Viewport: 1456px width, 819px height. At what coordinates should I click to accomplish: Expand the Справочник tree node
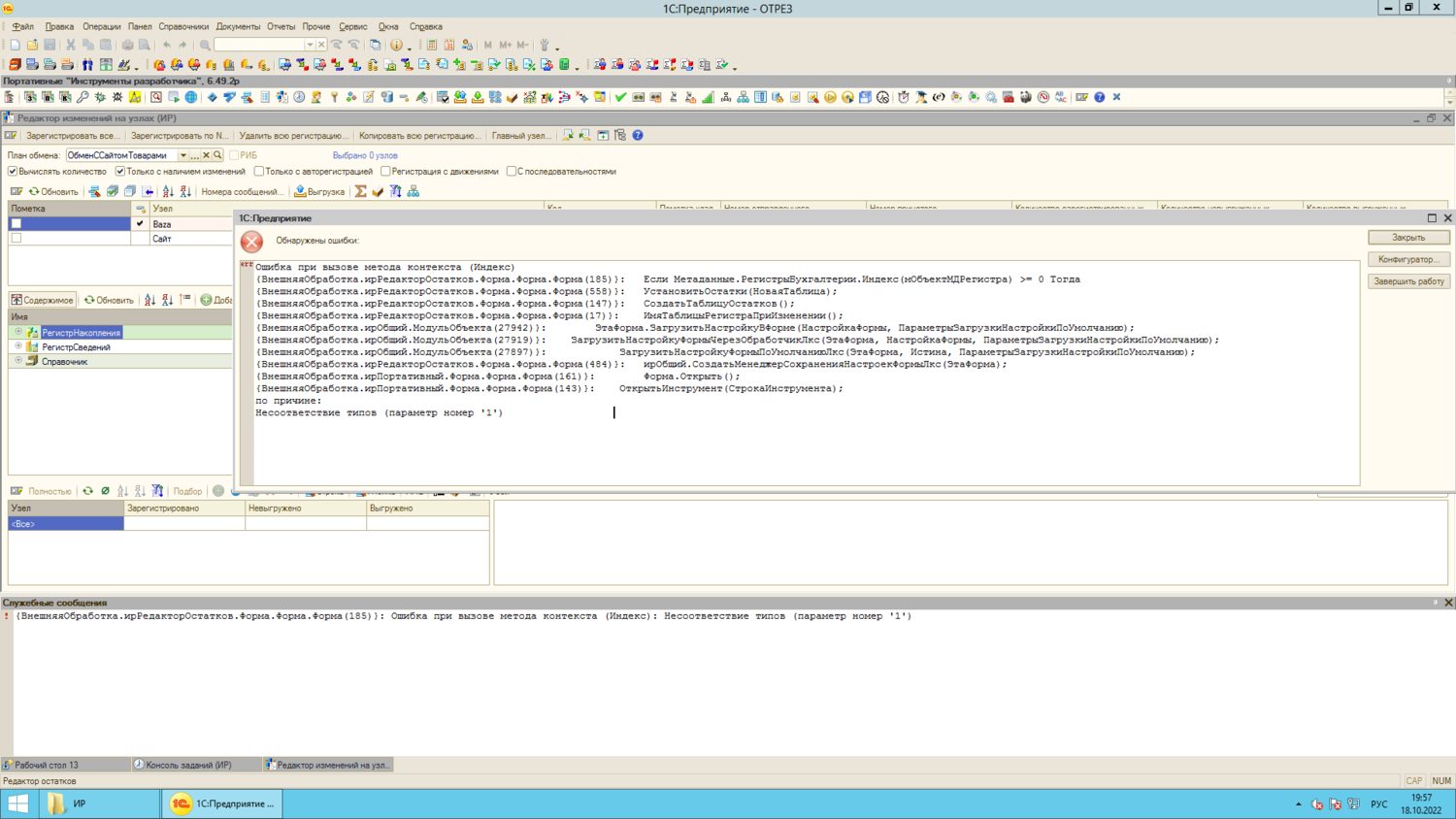click(18, 361)
